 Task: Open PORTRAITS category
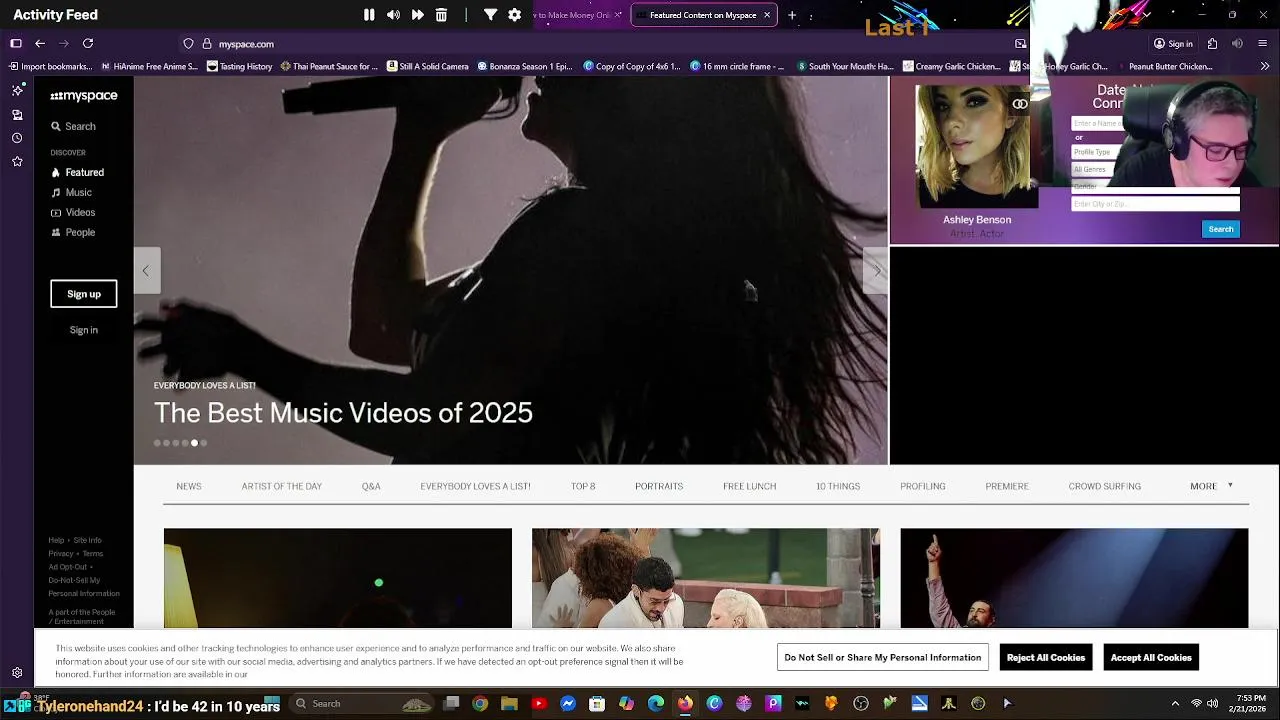tap(659, 486)
